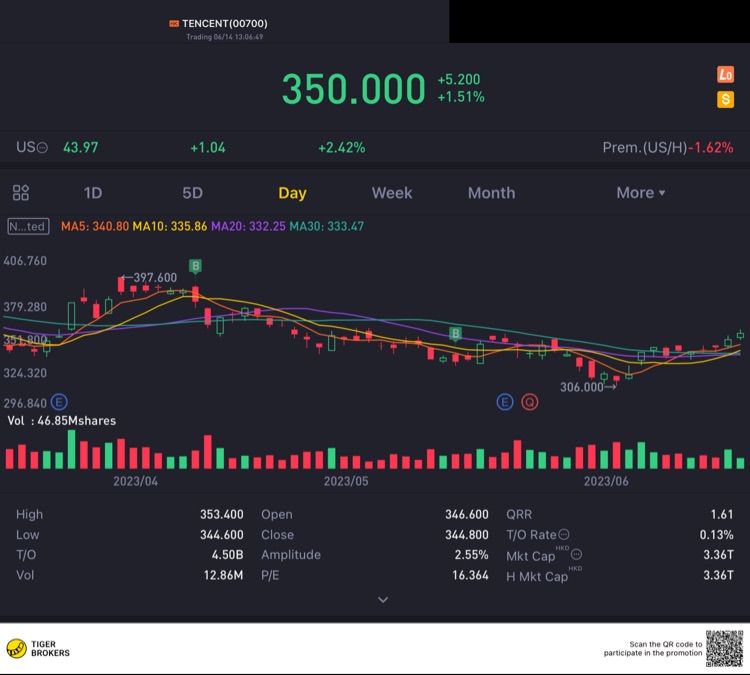Click the yellow dollar sign badge
Image resolution: width=750 pixels, height=675 pixels.
[x=725, y=100]
